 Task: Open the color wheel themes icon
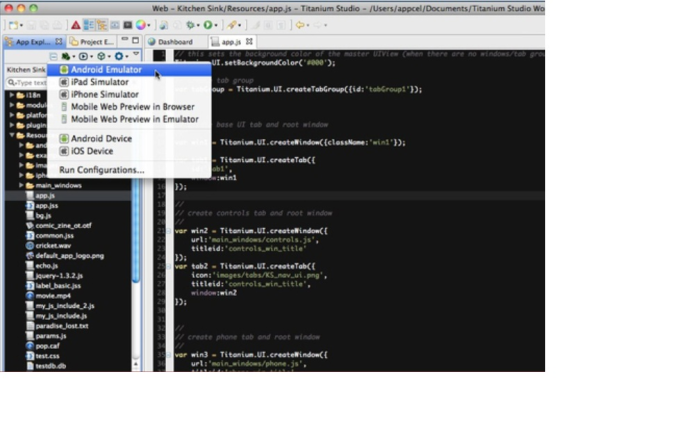point(141,25)
